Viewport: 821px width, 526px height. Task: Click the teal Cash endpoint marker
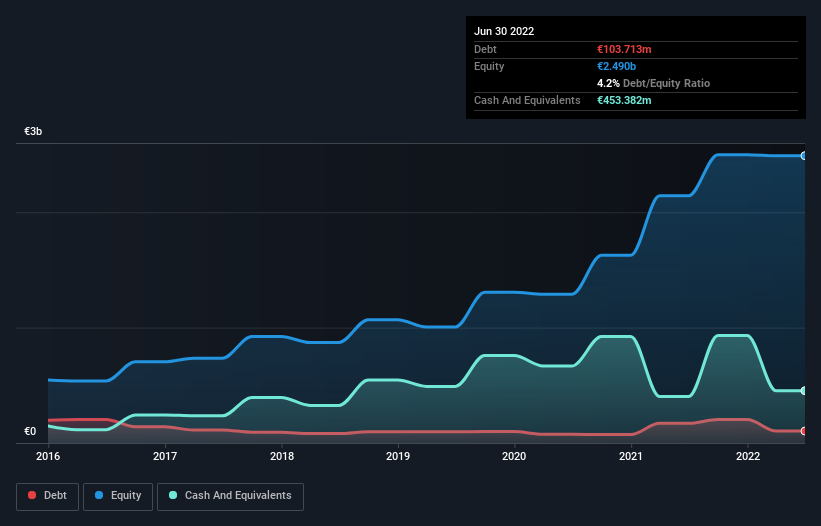click(804, 390)
